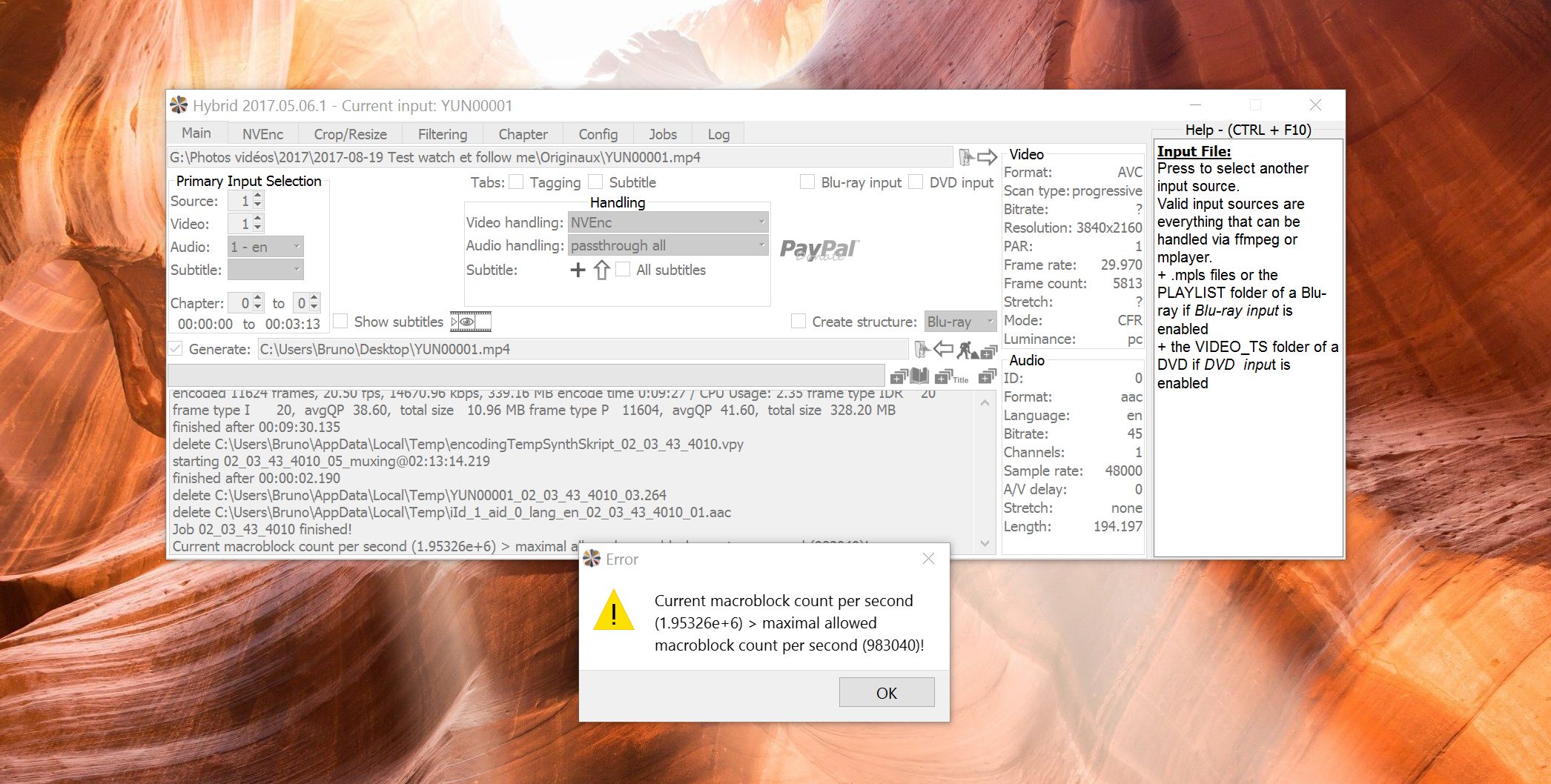Expand the Audio handling passthrough all dropdown
This screenshot has width=1551, height=784.
[667, 245]
